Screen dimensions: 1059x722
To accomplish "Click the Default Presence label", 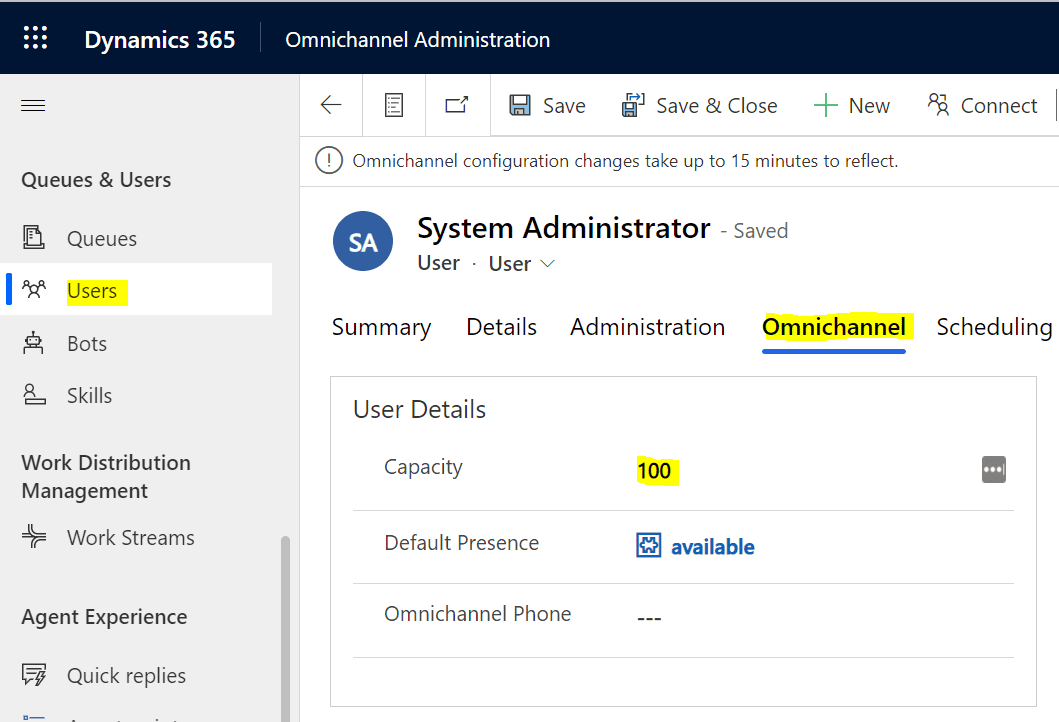I will (x=461, y=543).
